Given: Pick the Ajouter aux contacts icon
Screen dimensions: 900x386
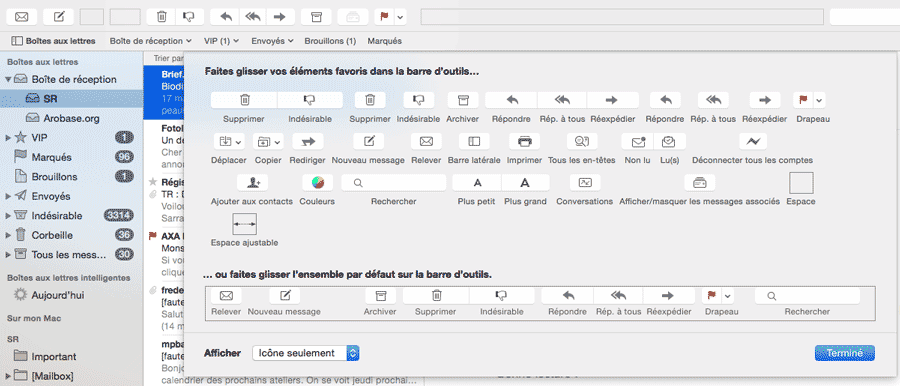Looking at the screenshot, I should coord(252,183).
